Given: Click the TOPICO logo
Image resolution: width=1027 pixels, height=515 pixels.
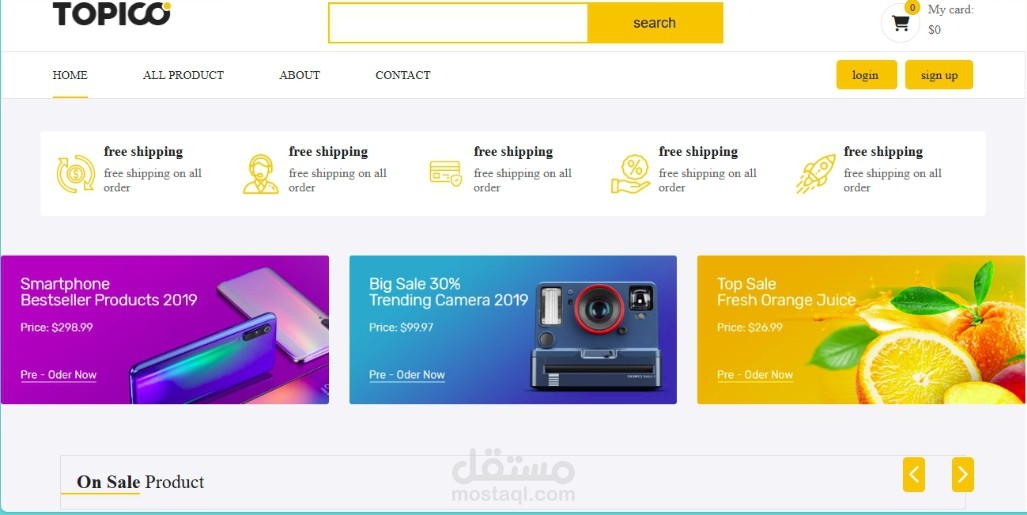Looking at the screenshot, I should (x=111, y=14).
